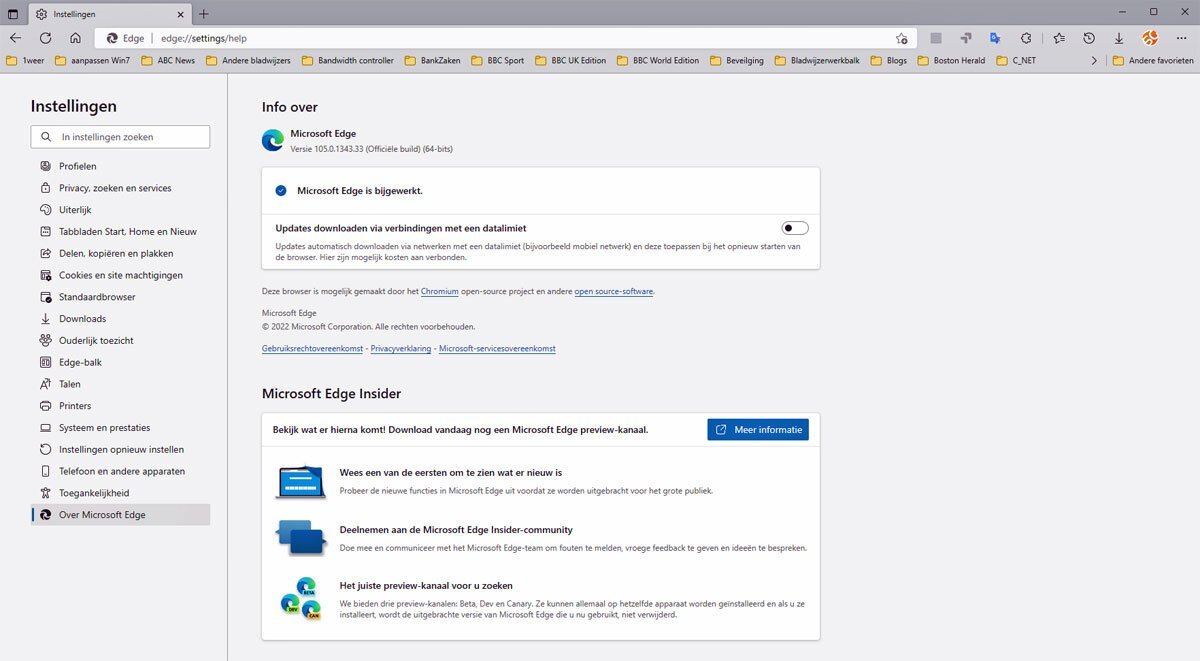Open Toegankelijkheid settings
The width and height of the screenshot is (1200, 661).
[120, 493]
